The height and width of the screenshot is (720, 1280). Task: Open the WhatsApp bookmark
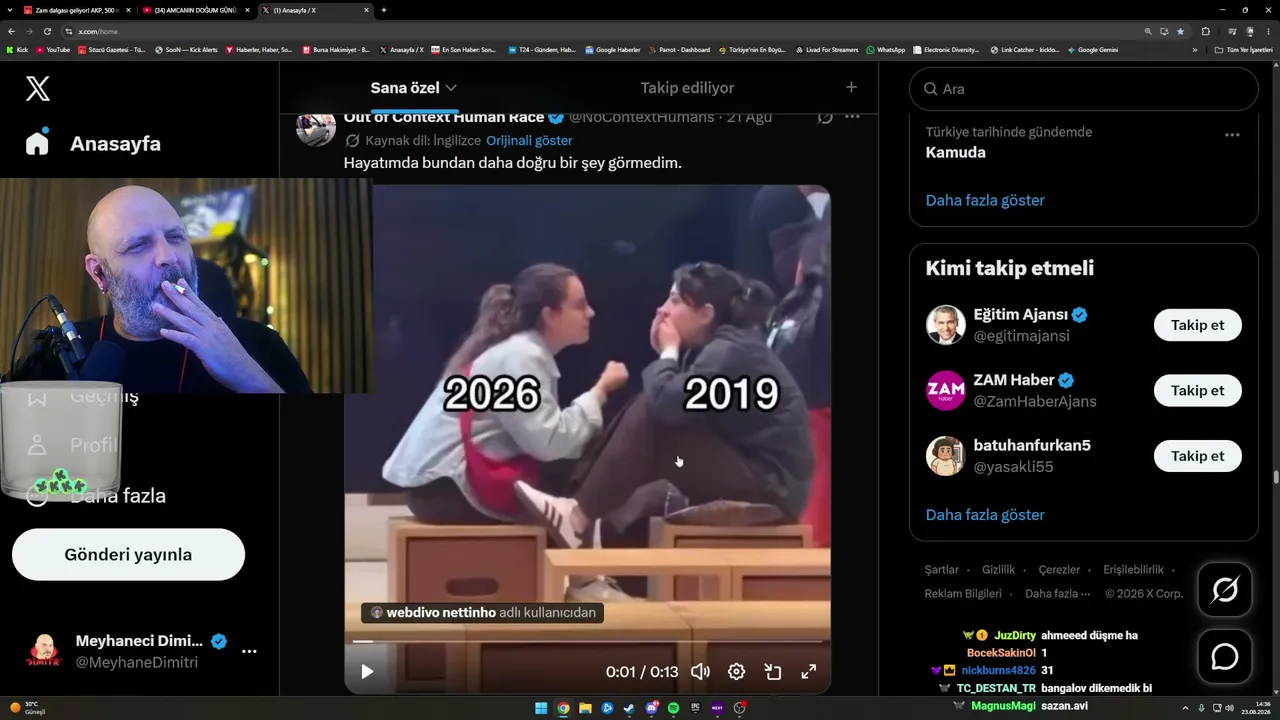(x=885, y=50)
